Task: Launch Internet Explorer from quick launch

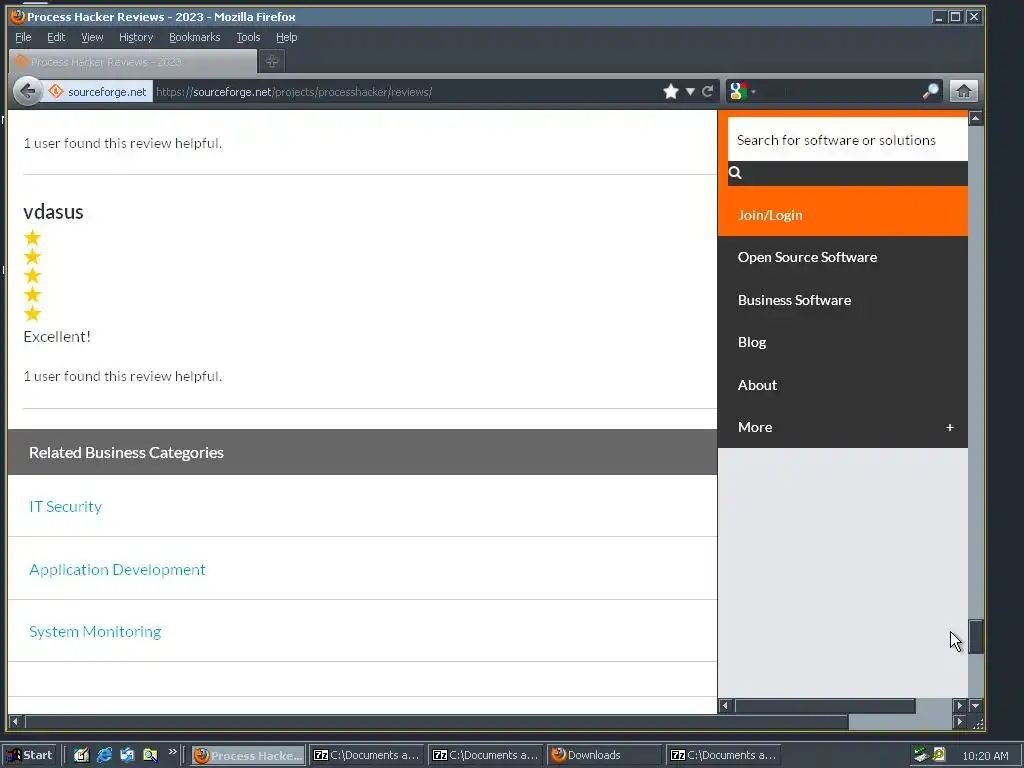Action: coord(104,755)
